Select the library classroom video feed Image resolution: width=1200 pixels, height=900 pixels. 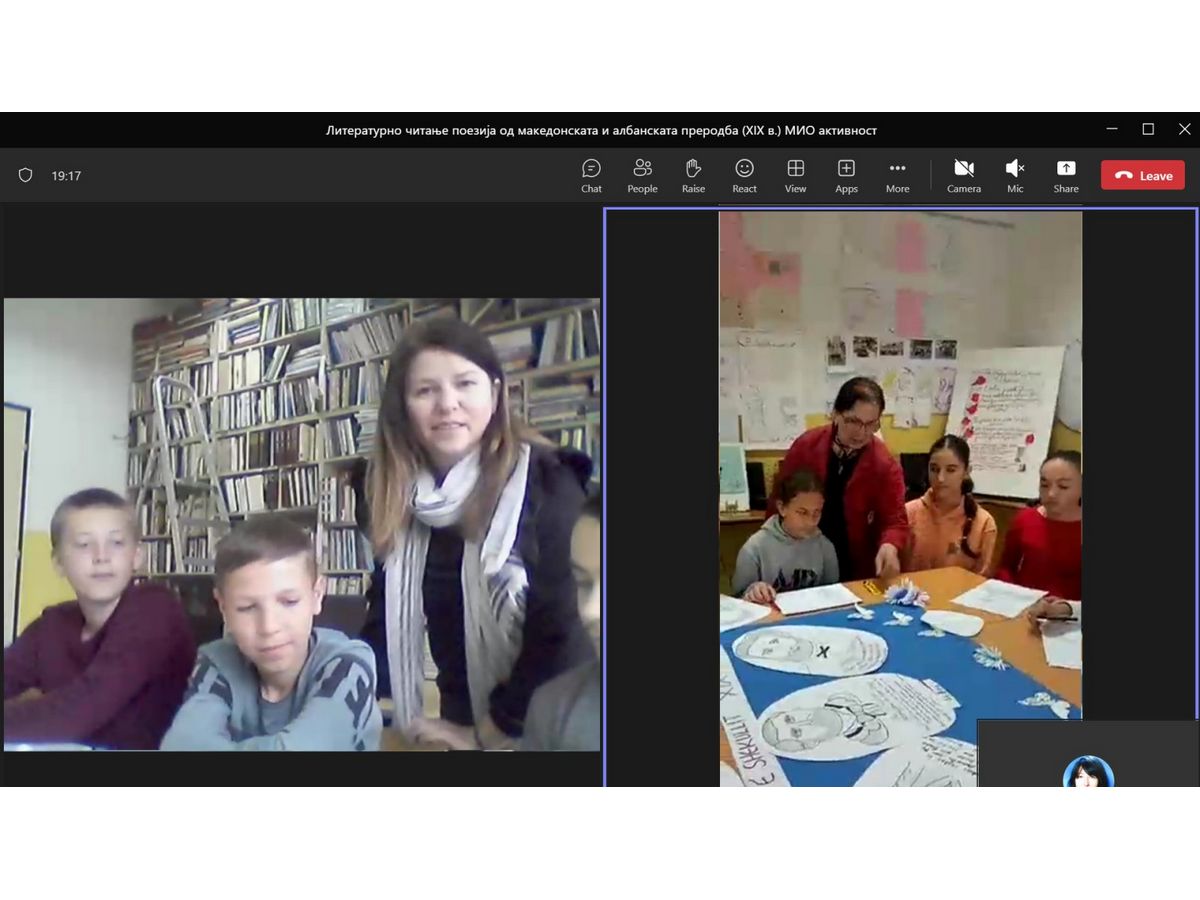point(302,524)
